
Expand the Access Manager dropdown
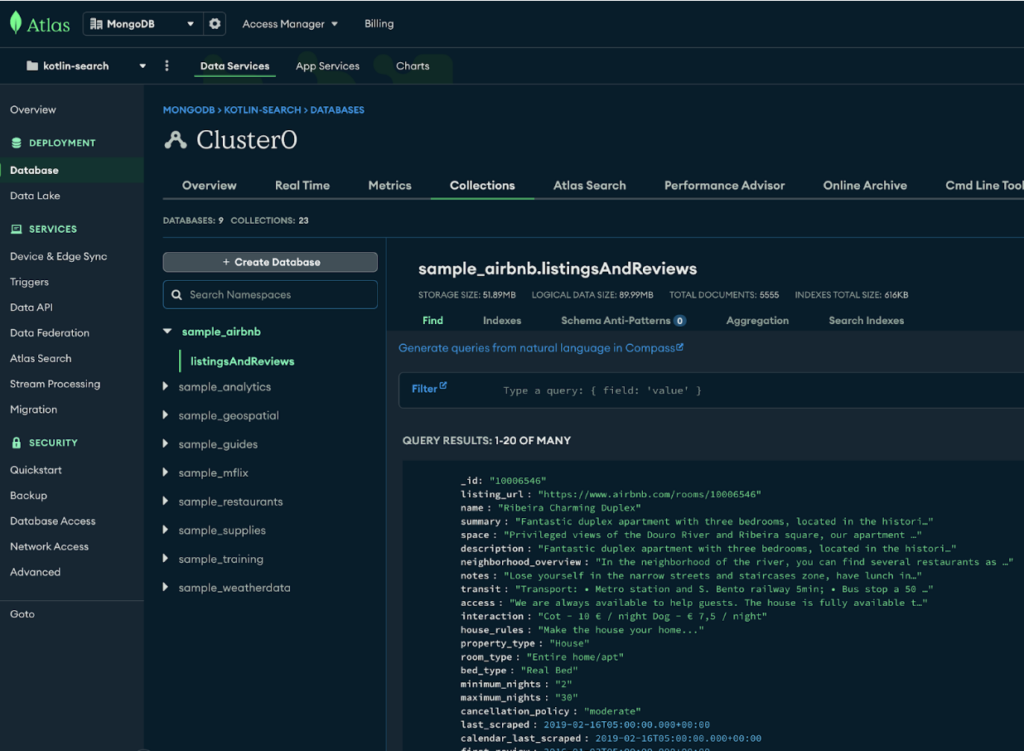(x=290, y=24)
